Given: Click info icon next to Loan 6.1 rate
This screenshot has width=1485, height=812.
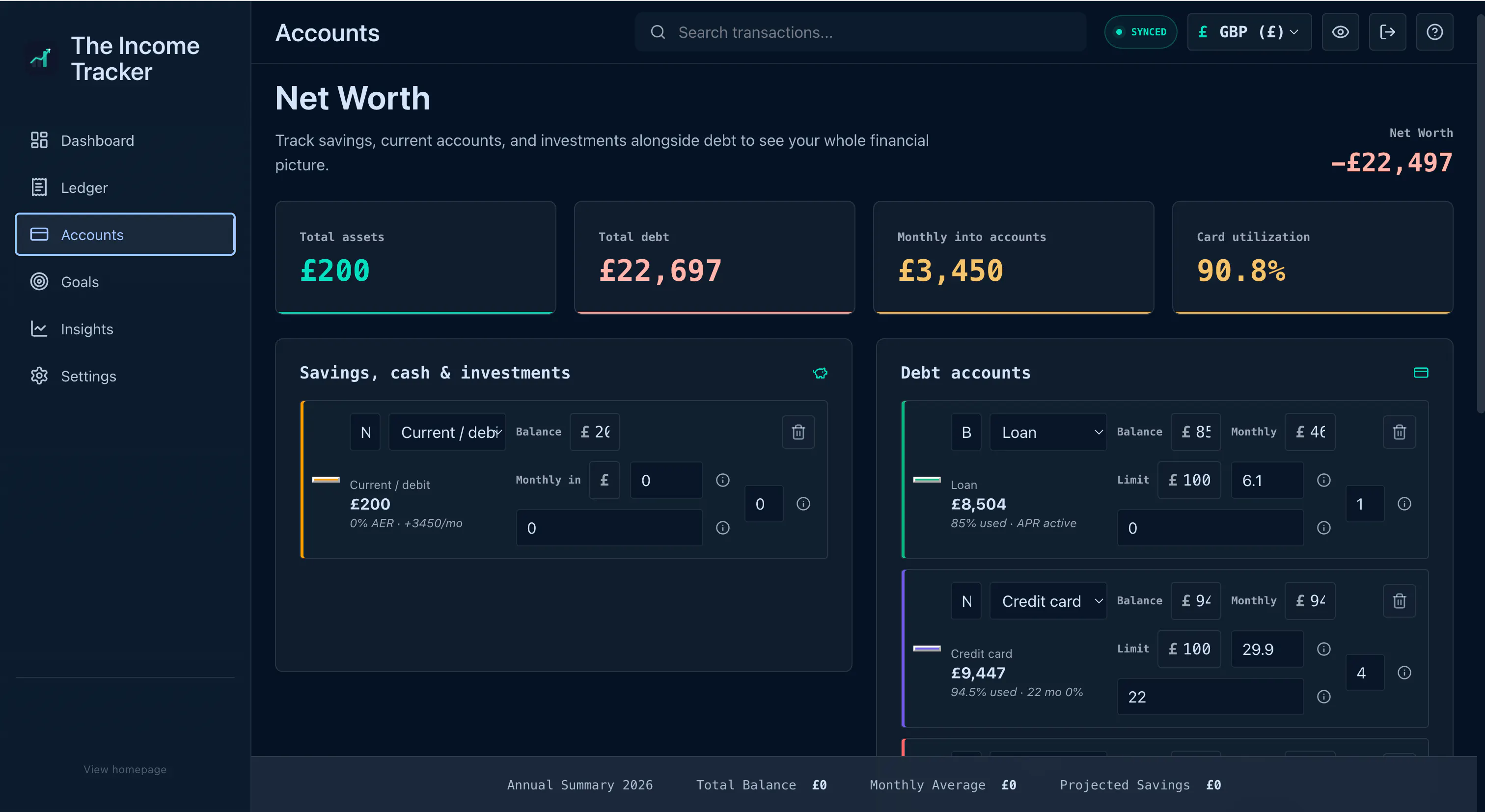Looking at the screenshot, I should point(1324,480).
